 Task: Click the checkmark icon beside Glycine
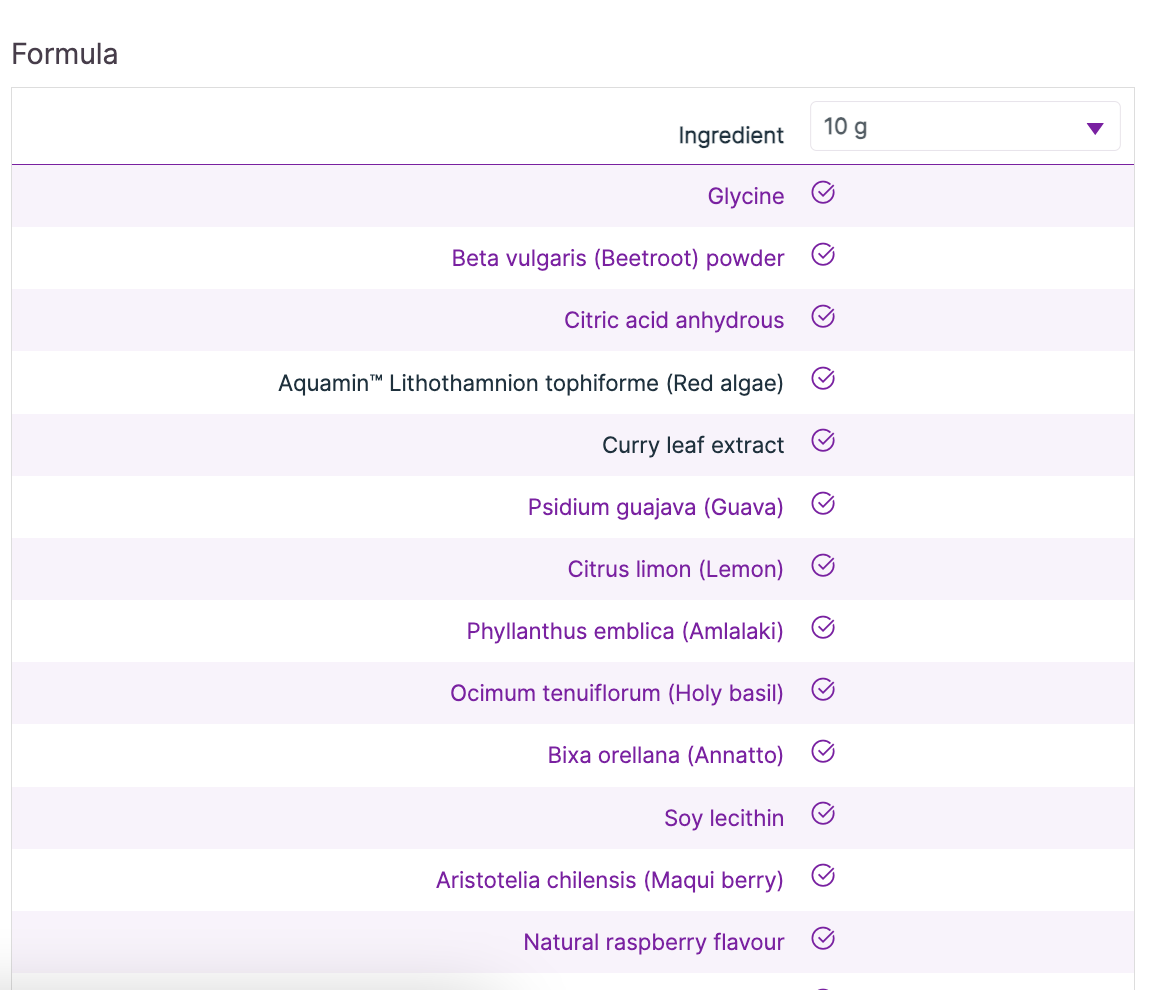tap(823, 193)
